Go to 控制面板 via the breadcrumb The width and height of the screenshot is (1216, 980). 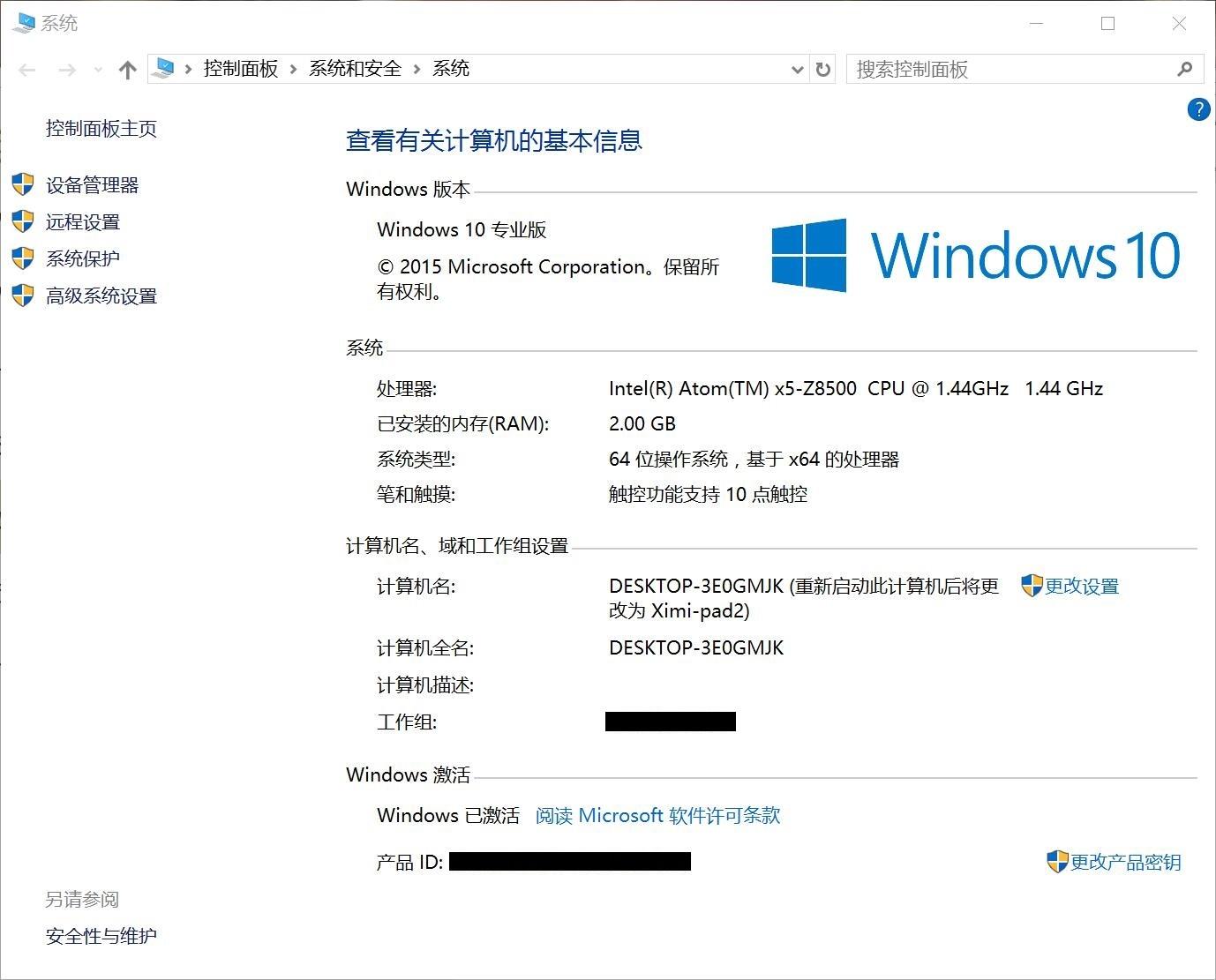pos(240,68)
